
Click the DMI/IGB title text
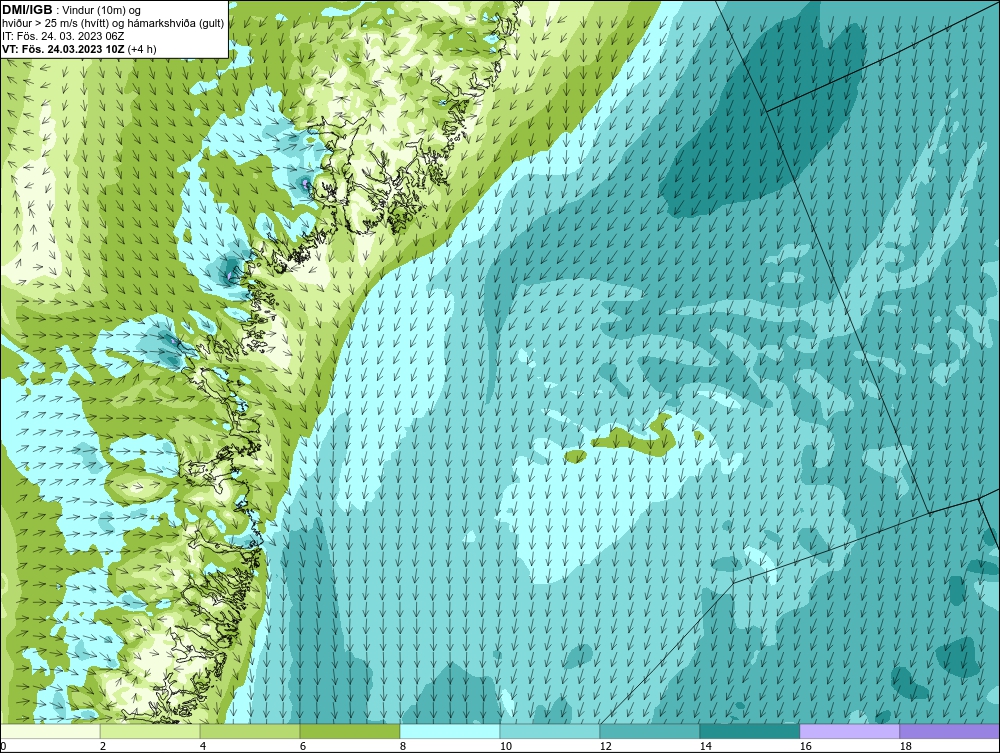pos(27,10)
